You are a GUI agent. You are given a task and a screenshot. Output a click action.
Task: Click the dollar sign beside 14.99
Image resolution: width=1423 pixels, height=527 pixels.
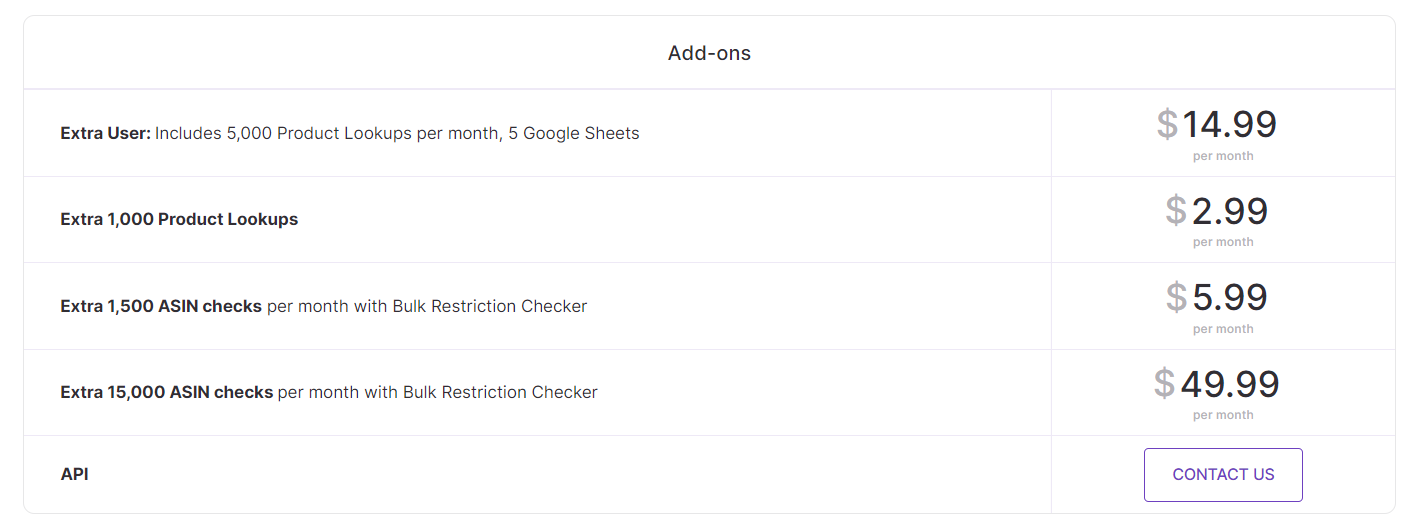(1167, 125)
